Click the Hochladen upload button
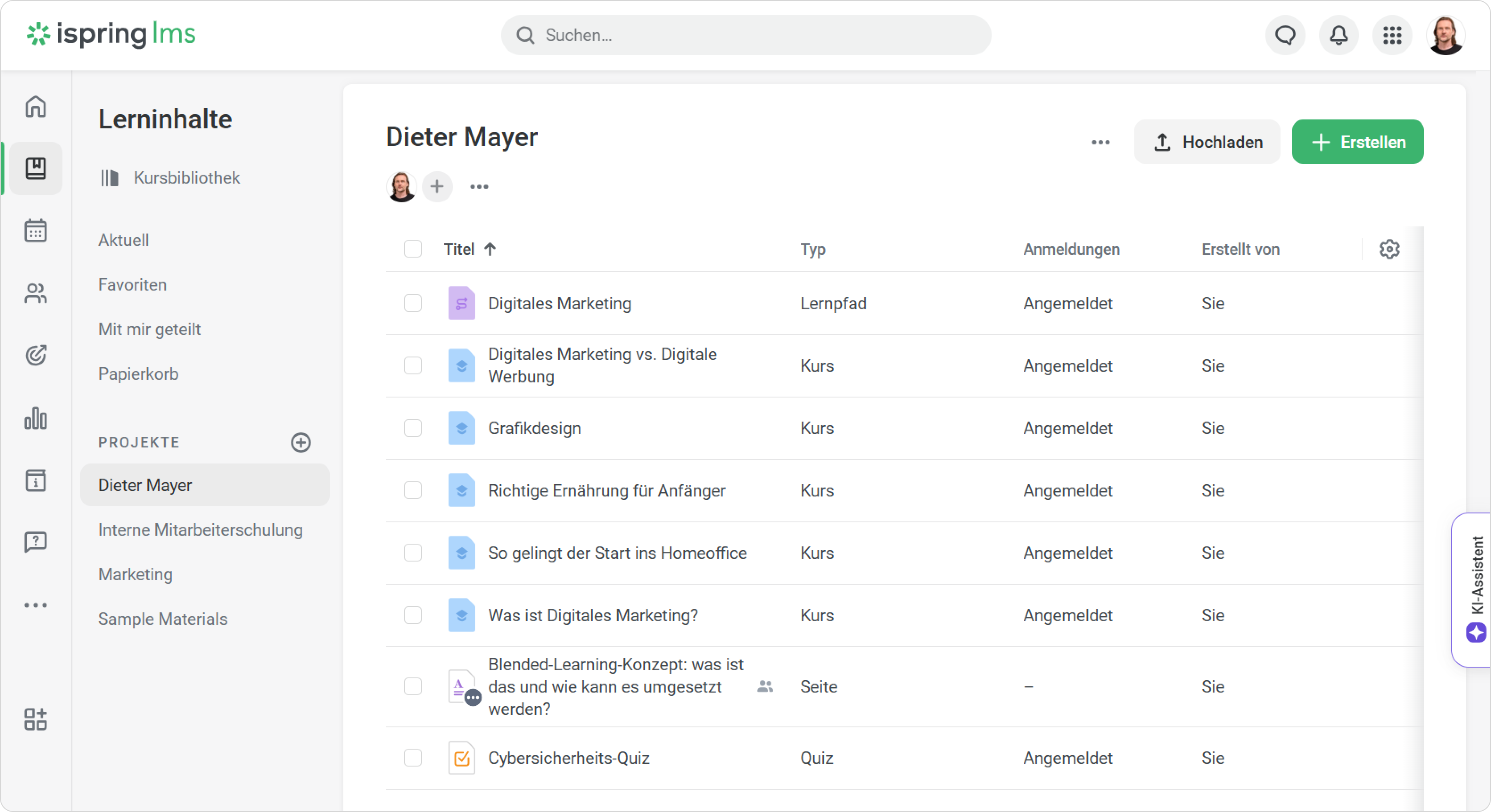Viewport: 1491px width, 812px height. click(x=1207, y=142)
